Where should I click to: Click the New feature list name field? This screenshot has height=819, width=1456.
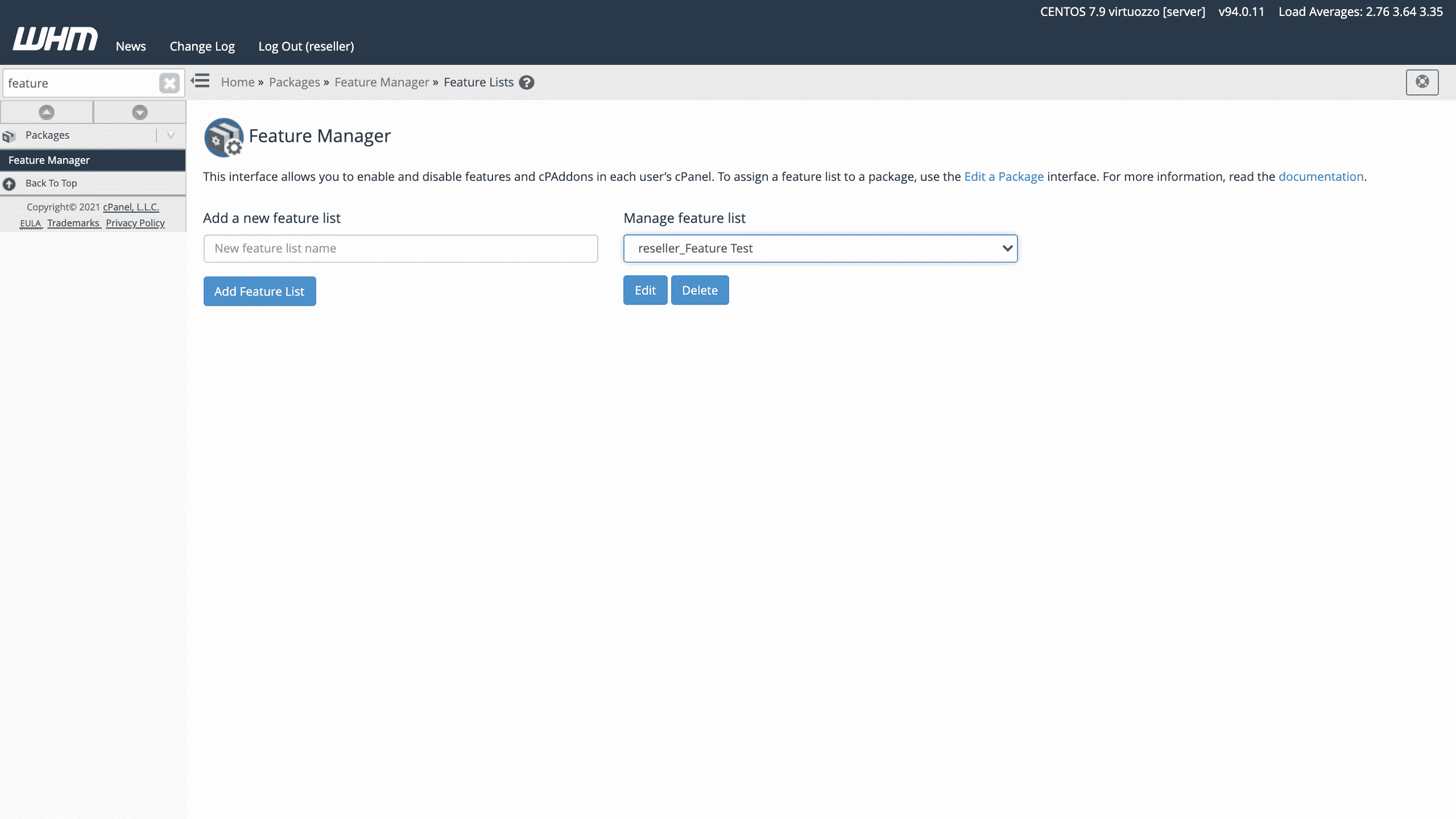click(x=400, y=249)
